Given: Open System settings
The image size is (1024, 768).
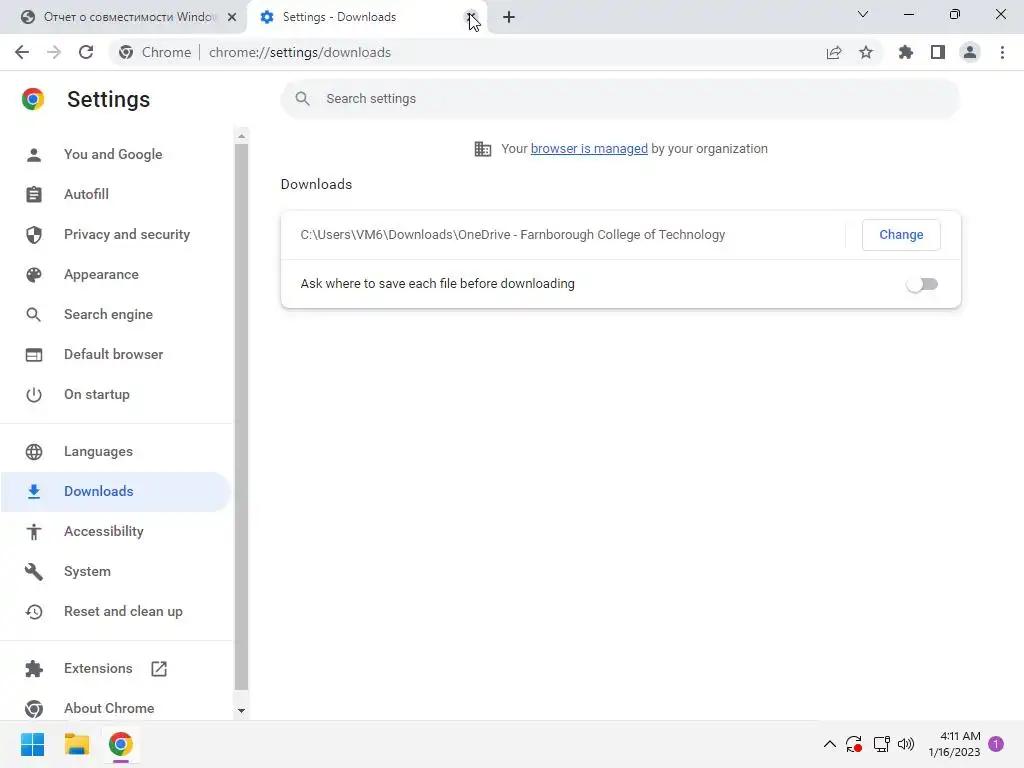Looking at the screenshot, I should (116, 571).
